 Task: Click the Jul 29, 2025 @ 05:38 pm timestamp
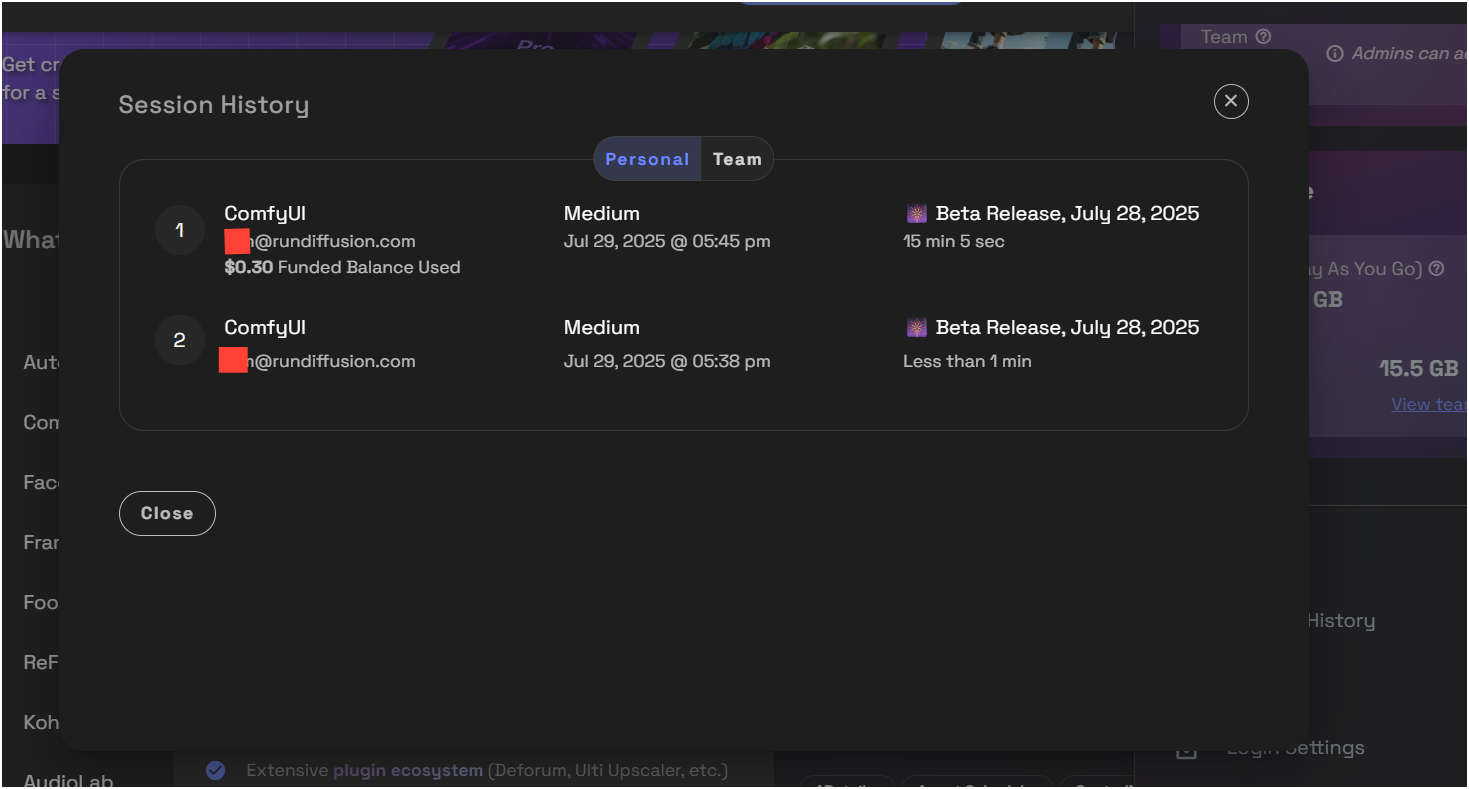pos(667,361)
